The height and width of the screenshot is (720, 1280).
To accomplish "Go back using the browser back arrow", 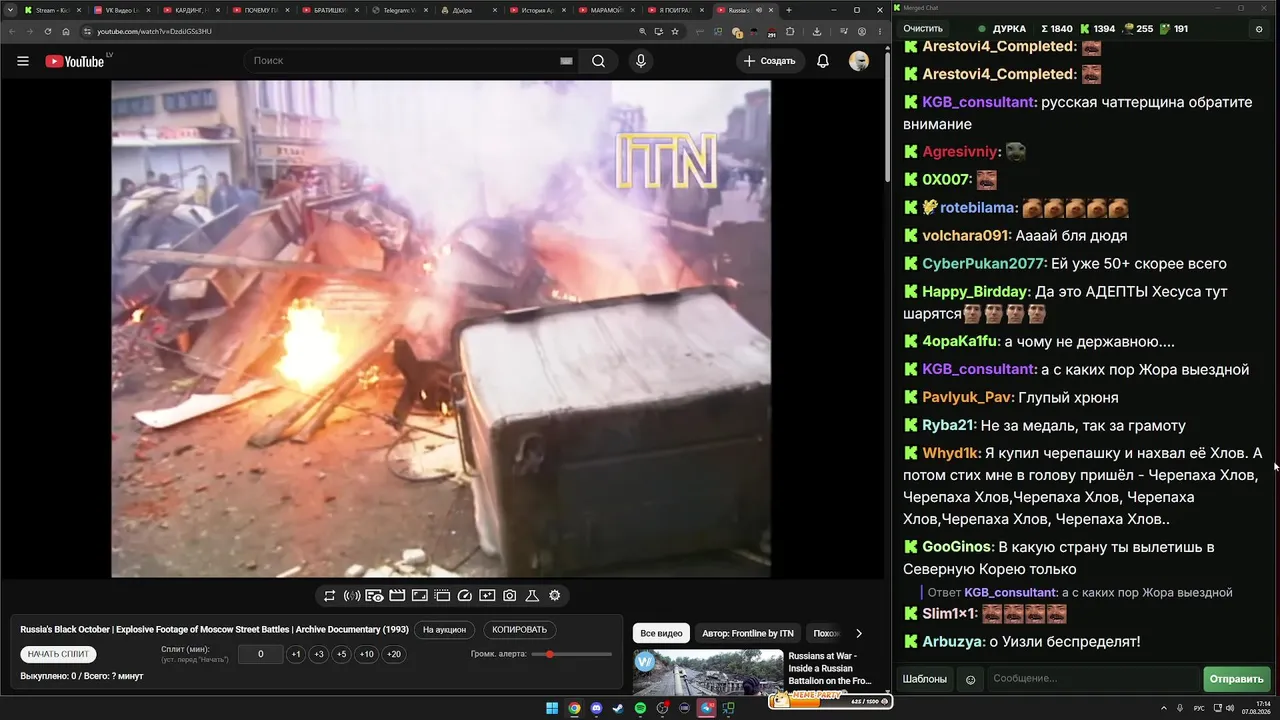I will (11, 31).
